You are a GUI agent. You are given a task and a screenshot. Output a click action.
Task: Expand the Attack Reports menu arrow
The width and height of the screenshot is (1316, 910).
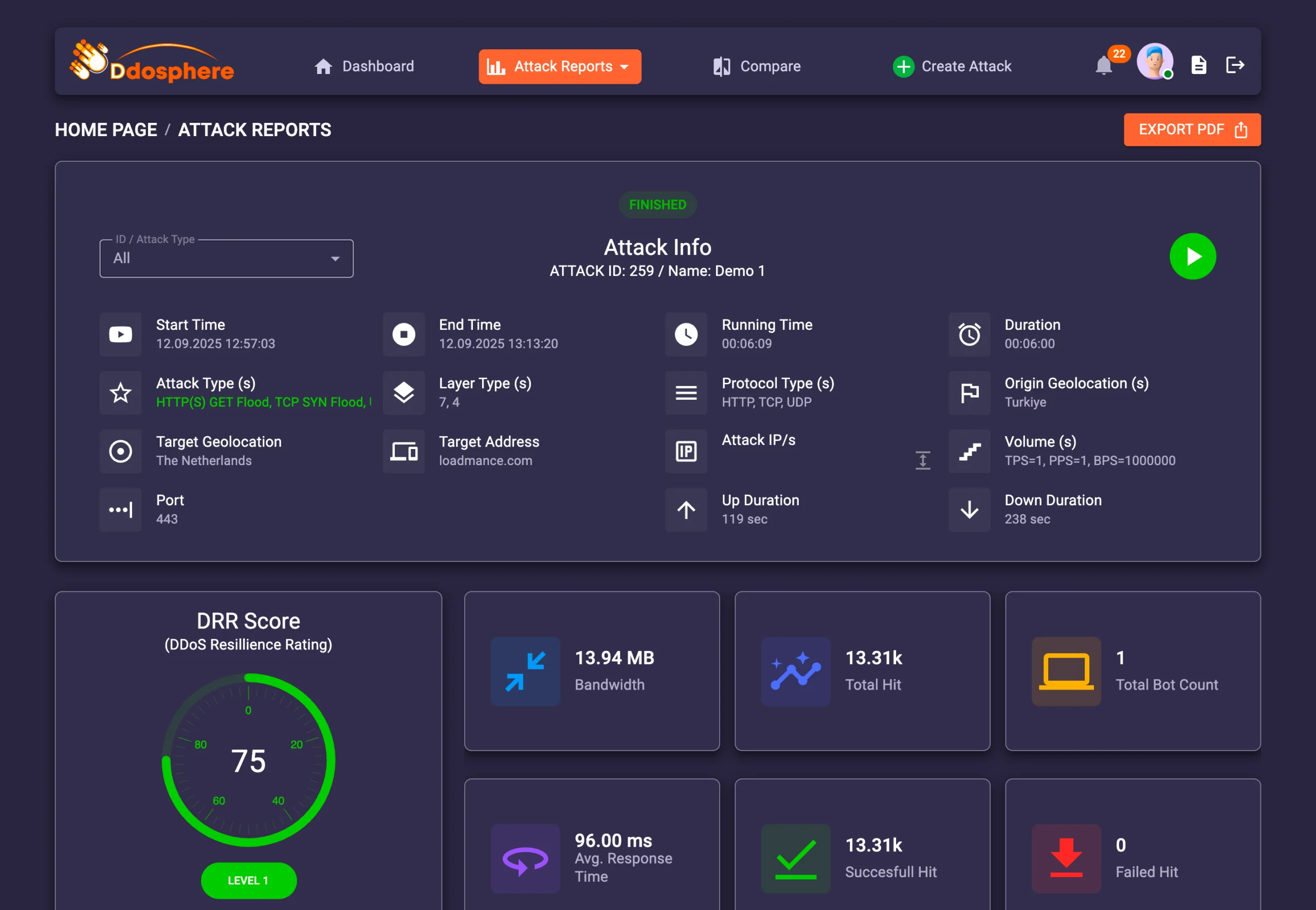pos(625,67)
